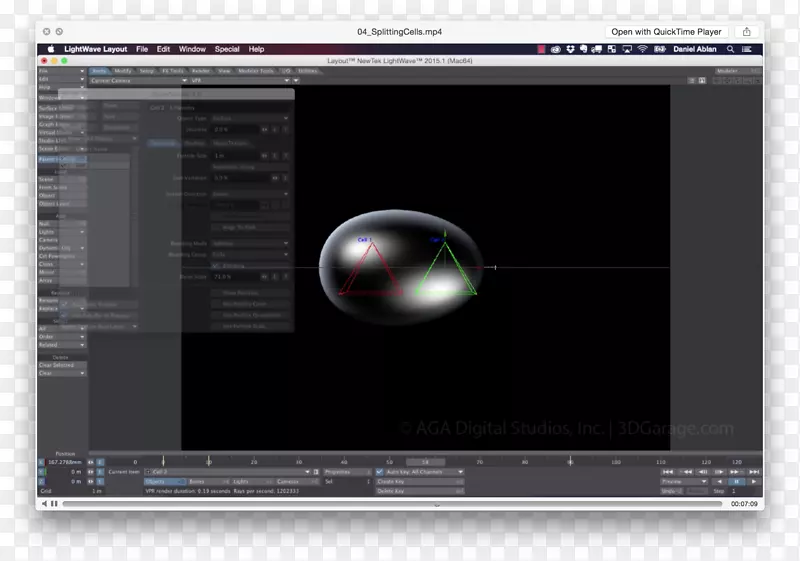Click the Evernote menu bar icon
800x561 pixels.
(x=583, y=49)
